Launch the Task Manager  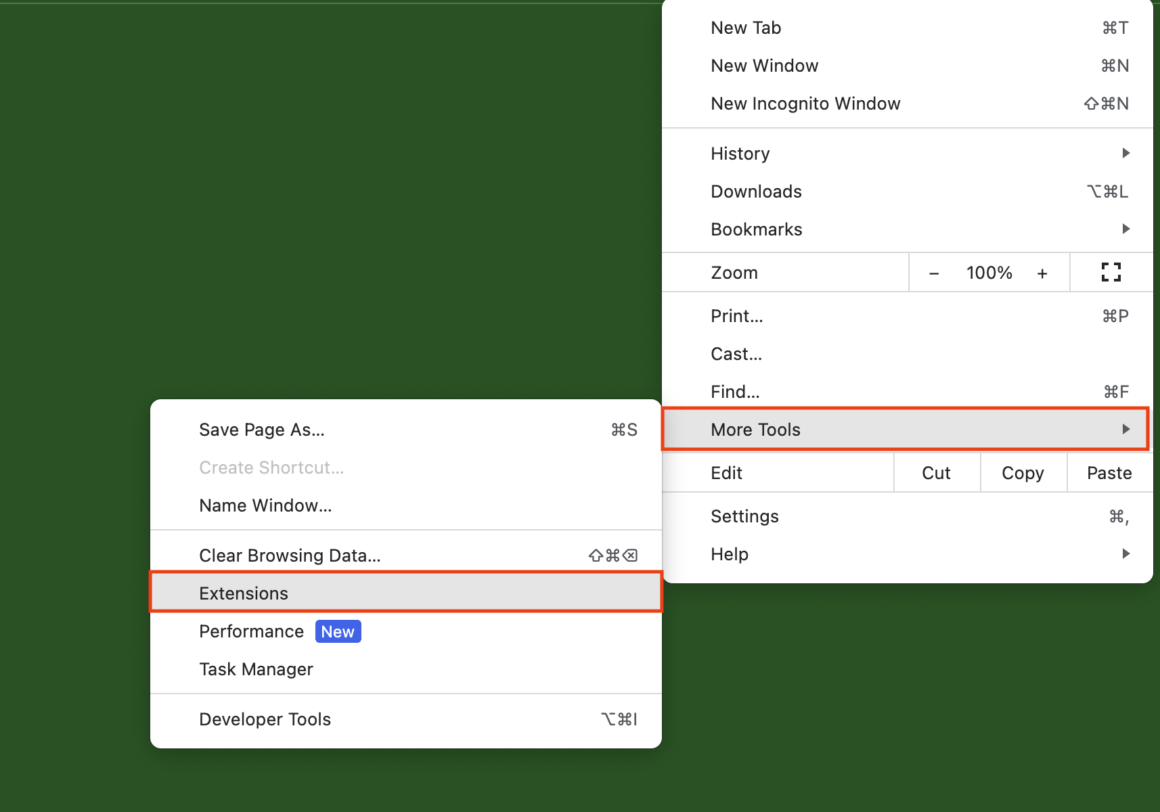point(256,669)
